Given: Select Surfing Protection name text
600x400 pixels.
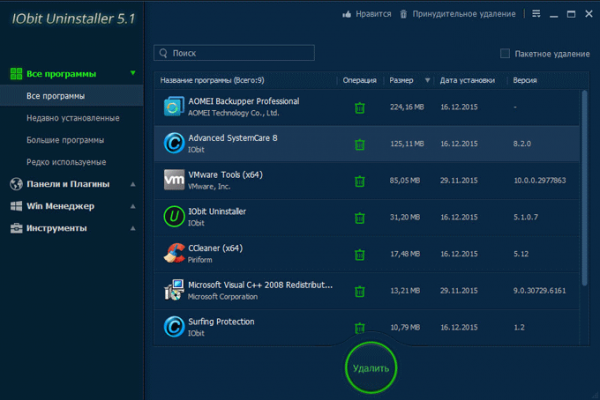Looking at the screenshot, I should (x=221, y=322).
